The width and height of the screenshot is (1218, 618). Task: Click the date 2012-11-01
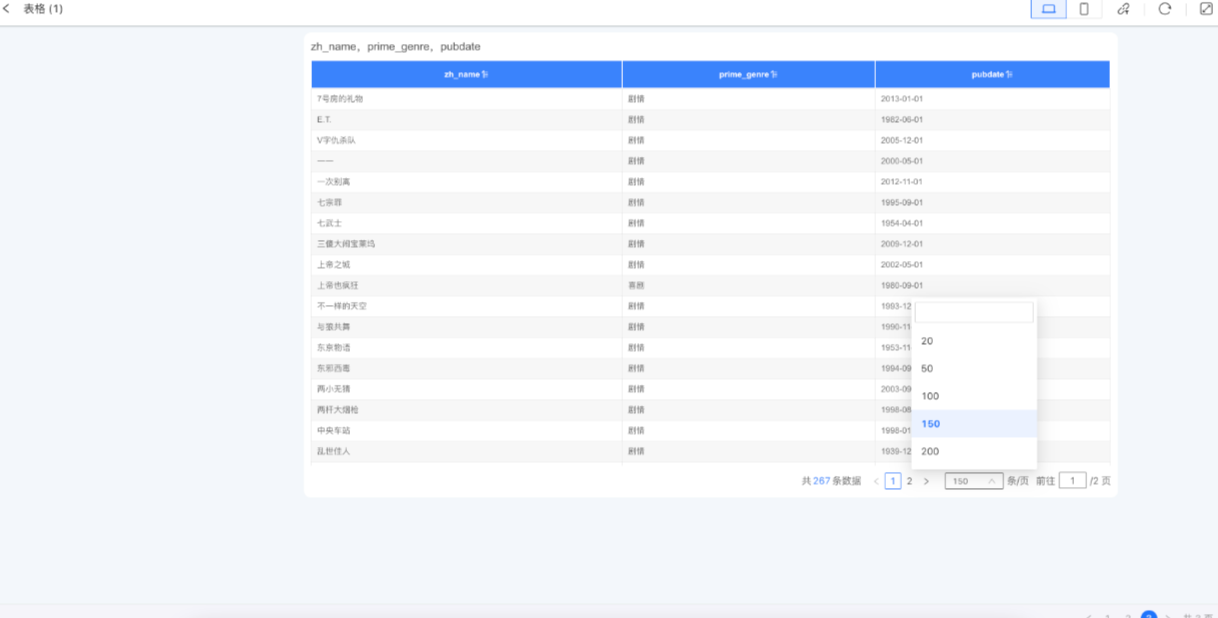902,182
